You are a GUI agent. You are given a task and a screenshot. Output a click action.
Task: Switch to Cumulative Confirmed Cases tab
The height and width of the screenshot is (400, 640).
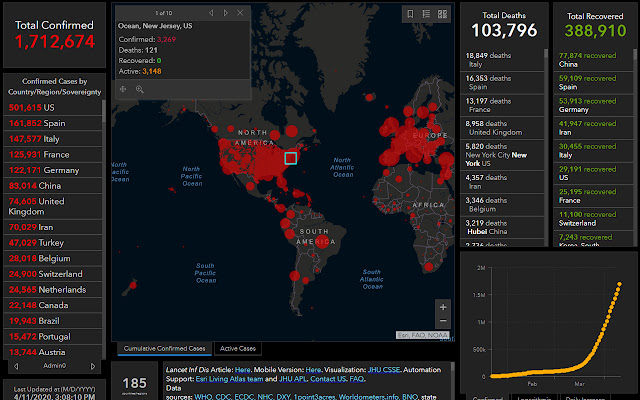coord(164,349)
